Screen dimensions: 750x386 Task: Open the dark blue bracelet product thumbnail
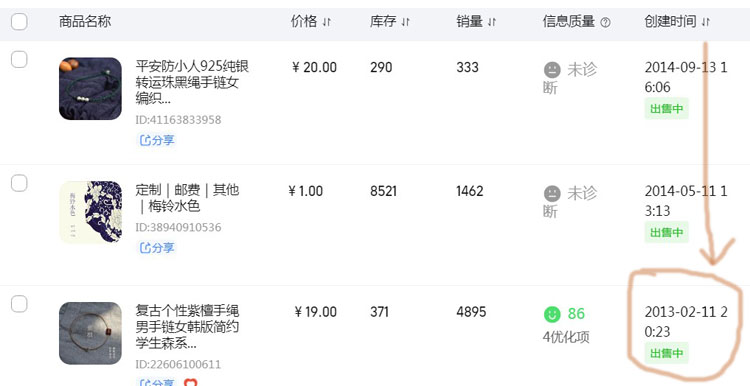pyautogui.click(x=90, y=88)
